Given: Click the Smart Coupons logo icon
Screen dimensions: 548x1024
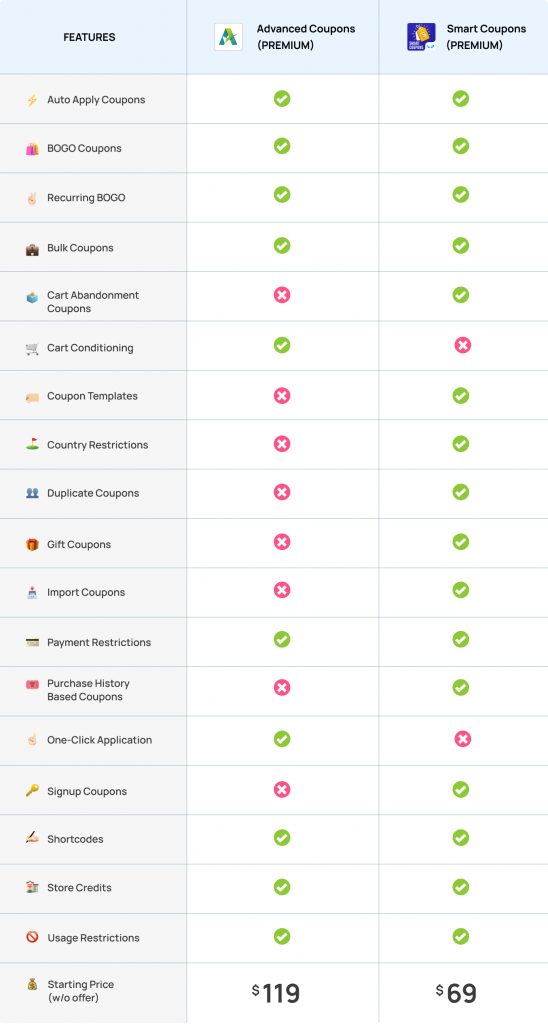Looking at the screenshot, I should [x=421, y=37].
